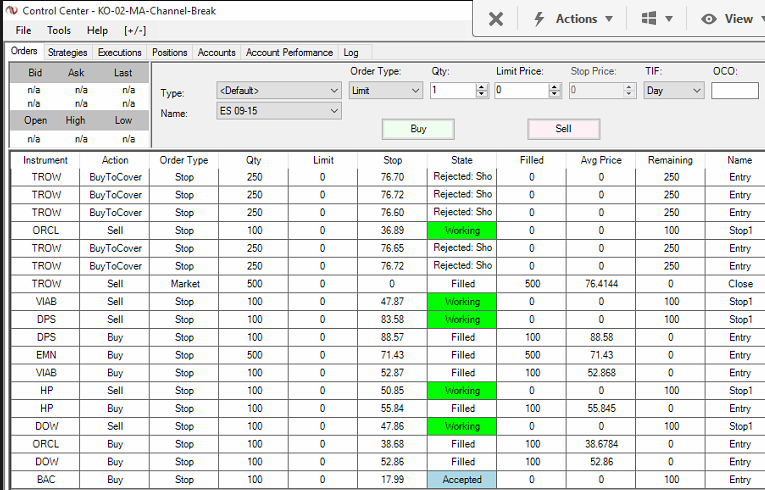The height and width of the screenshot is (490, 765).
Task: Open the TIF Day dropdown
Action: pyautogui.click(x=674, y=90)
